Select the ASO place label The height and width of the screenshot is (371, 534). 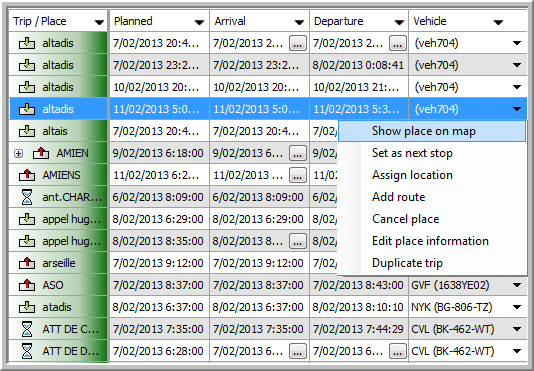[53, 285]
